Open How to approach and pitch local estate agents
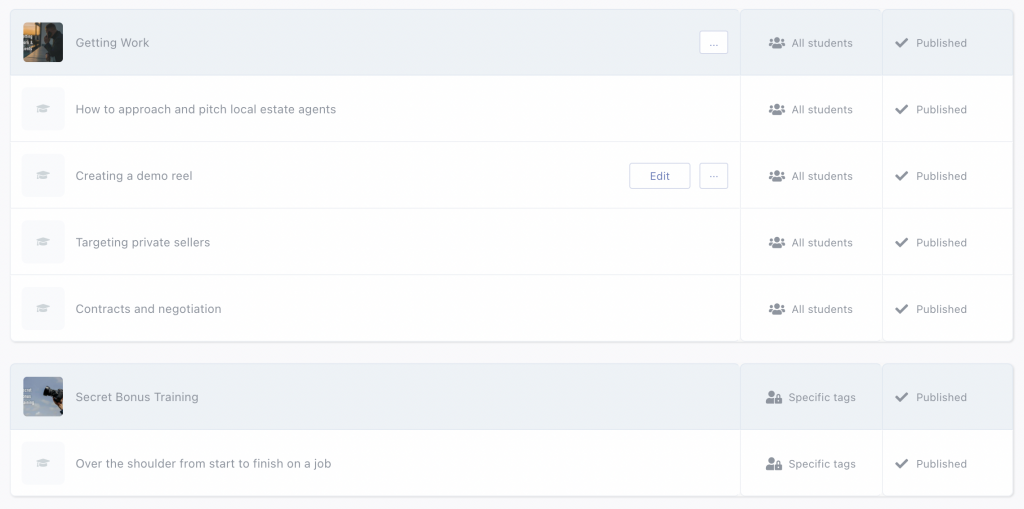Viewport: 1024px width, 509px height. 206,109
